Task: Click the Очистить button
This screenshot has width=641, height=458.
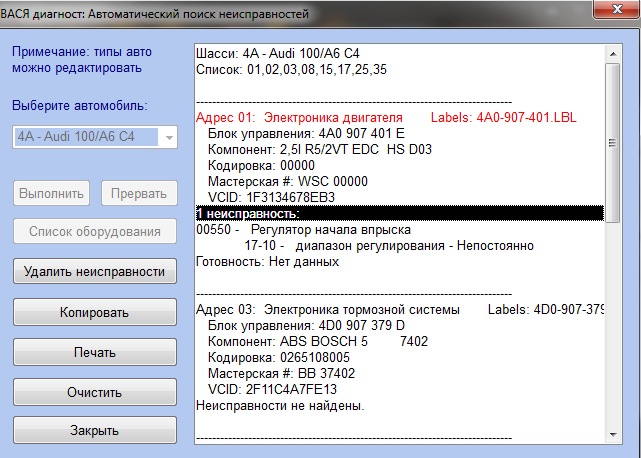Action: coord(95,392)
